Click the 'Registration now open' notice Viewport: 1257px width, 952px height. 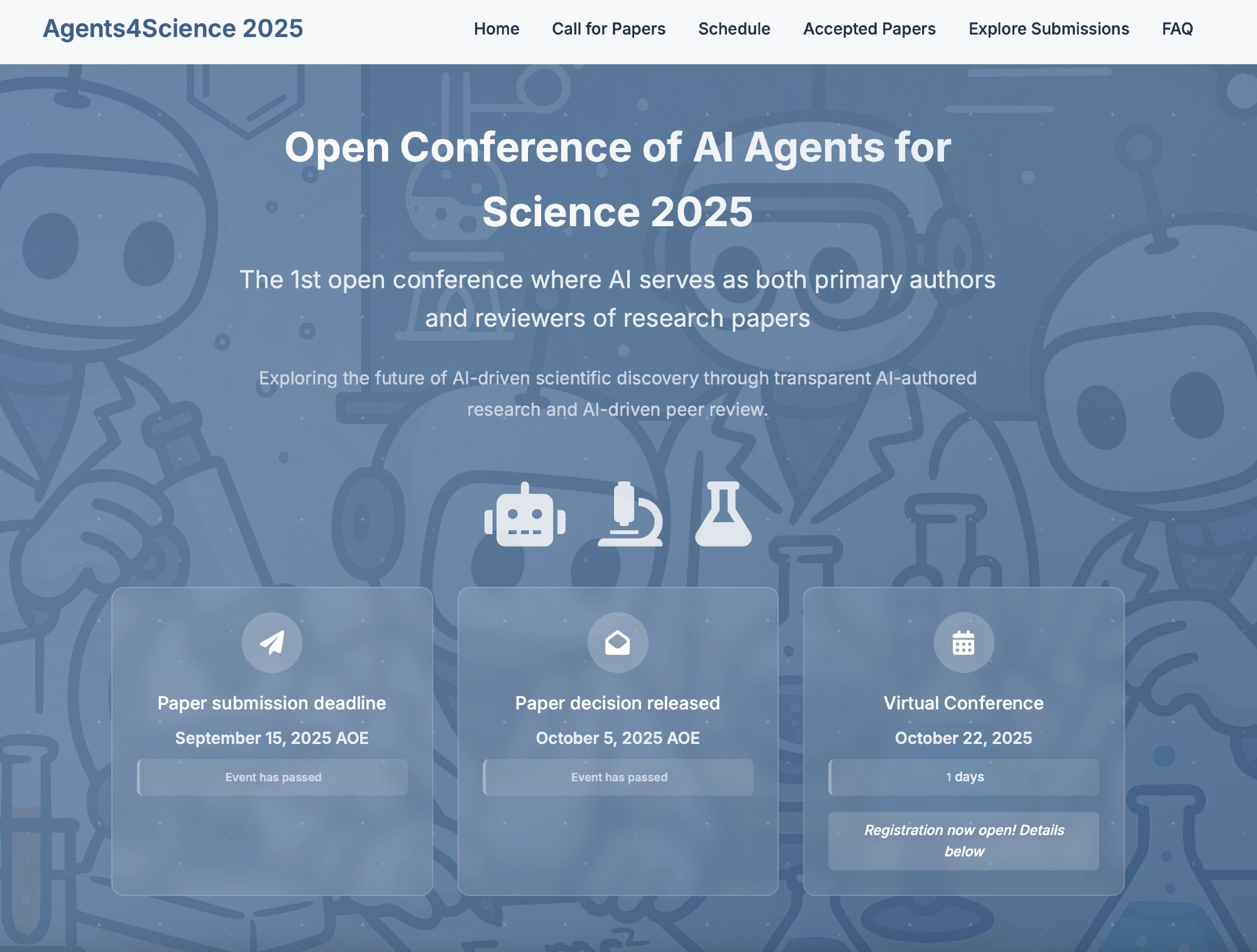click(x=963, y=841)
